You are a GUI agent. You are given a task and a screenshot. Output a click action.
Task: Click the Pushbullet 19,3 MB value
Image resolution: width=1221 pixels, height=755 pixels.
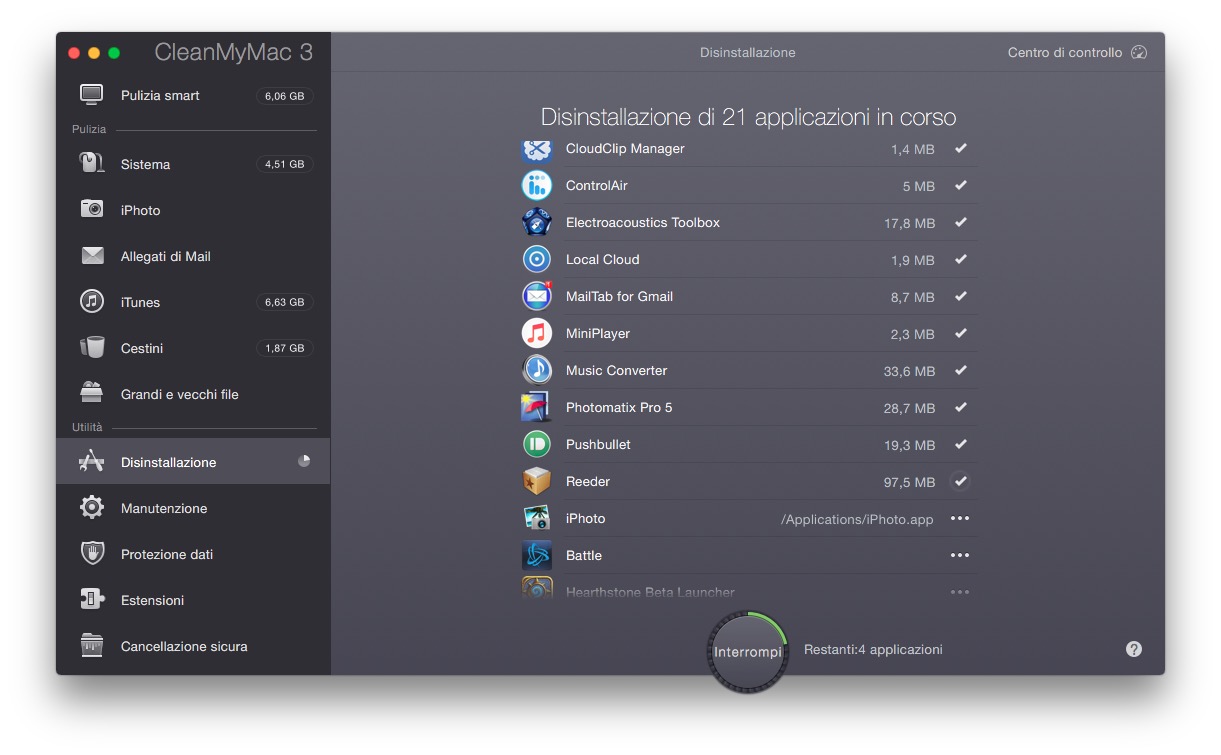[909, 445]
